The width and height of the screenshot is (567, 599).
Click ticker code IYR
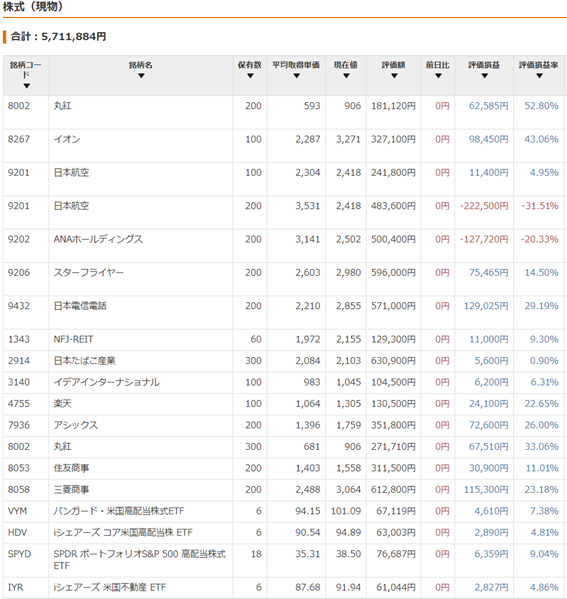(x=15, y=587)
